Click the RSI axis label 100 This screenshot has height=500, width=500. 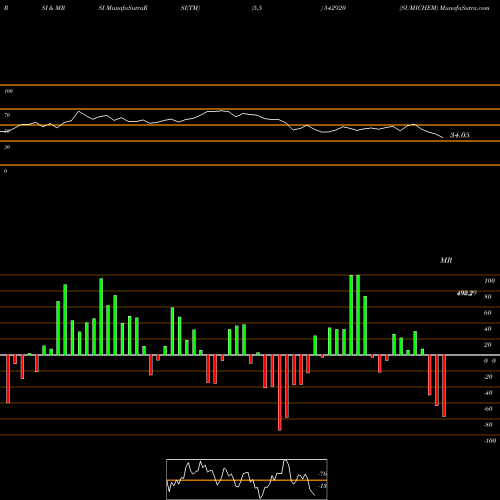8,91
